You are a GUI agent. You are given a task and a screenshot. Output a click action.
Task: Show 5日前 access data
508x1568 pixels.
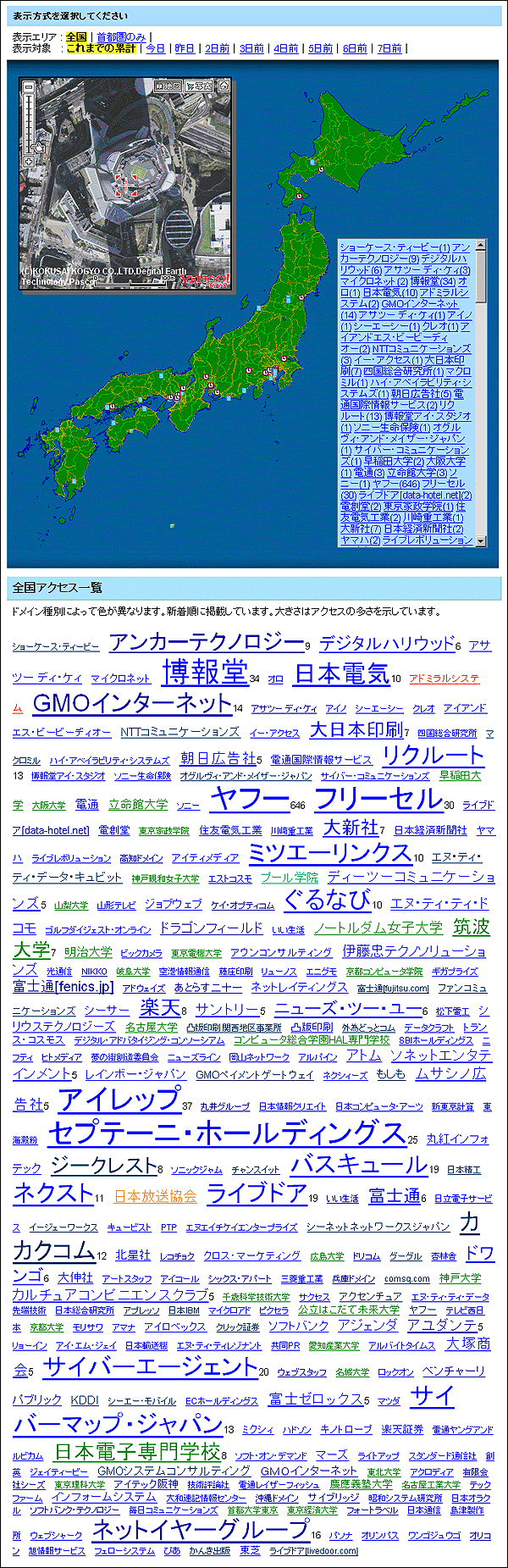tap(320, 48)
